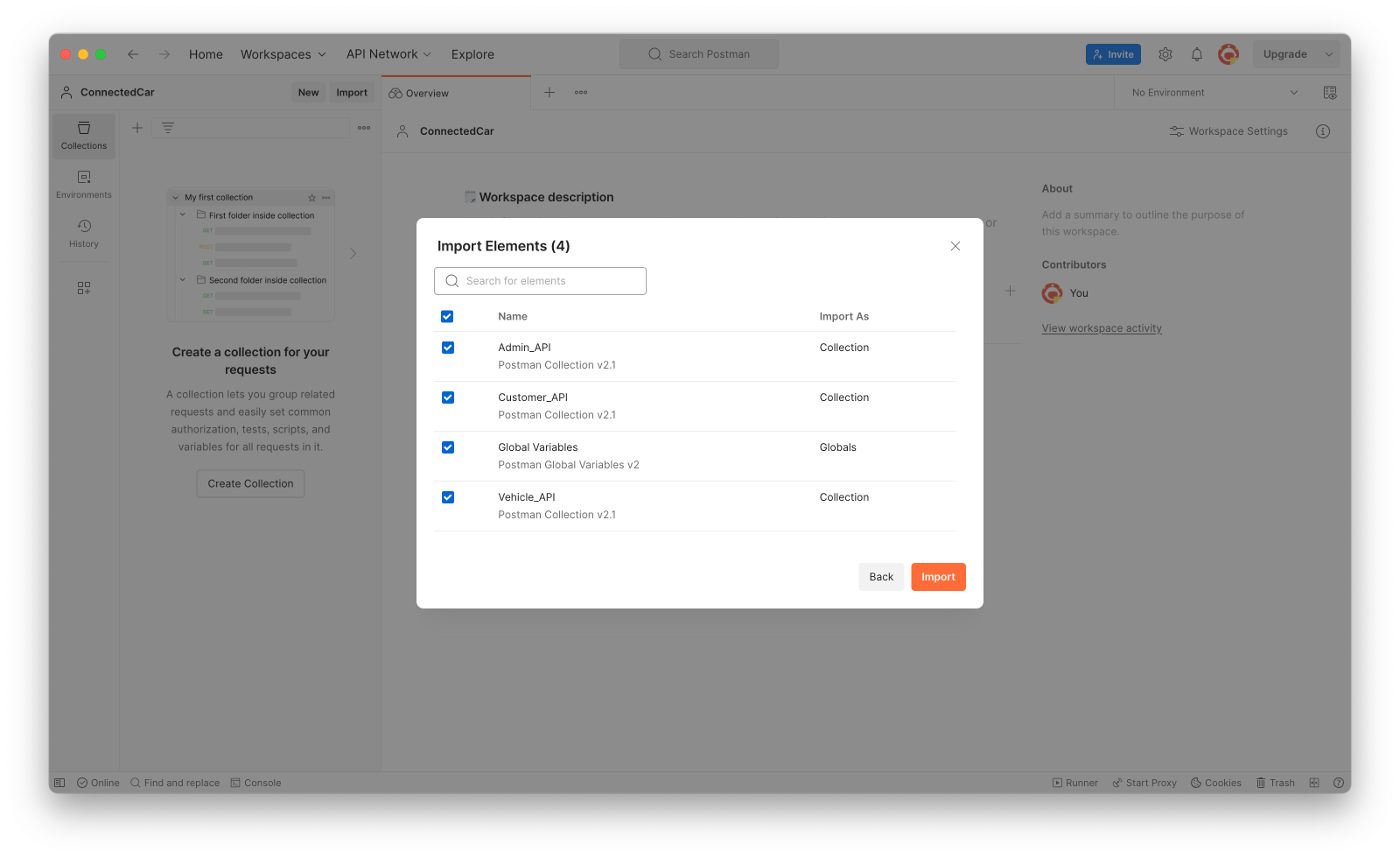Open the API Network dropdown menu
This screenshot has height=858, width=1400.
(388, 54)
